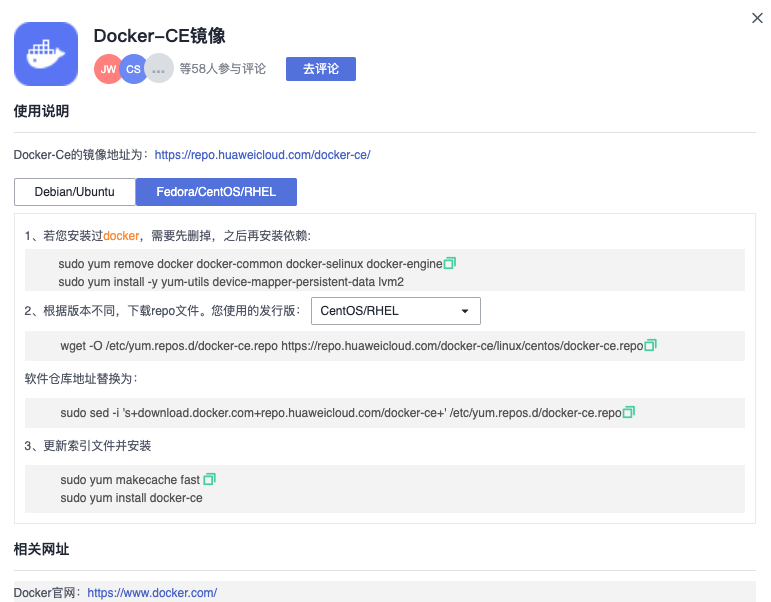Click the 3、更新索引文件并安装 step text
Screen dimensions: 771x602
pyautogui.click(x=88, y=446)
